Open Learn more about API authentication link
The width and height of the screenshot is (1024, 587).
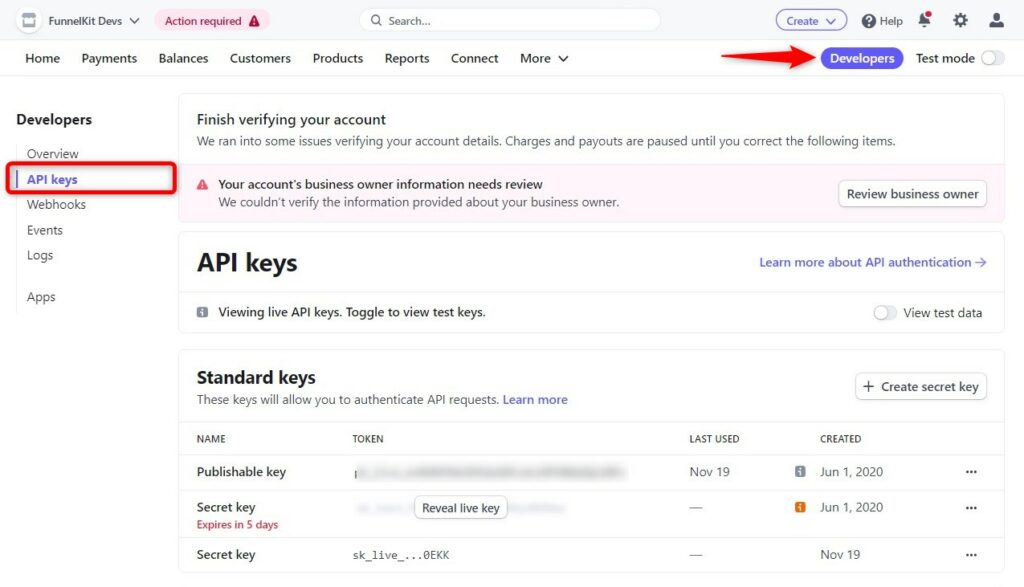tap(872, 262)
